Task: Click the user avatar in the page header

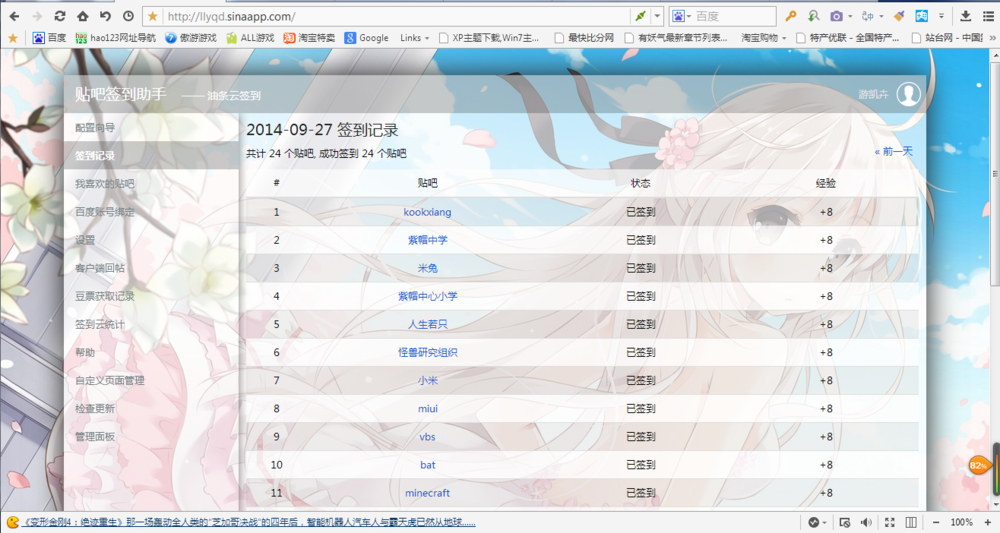Action: 908,94
